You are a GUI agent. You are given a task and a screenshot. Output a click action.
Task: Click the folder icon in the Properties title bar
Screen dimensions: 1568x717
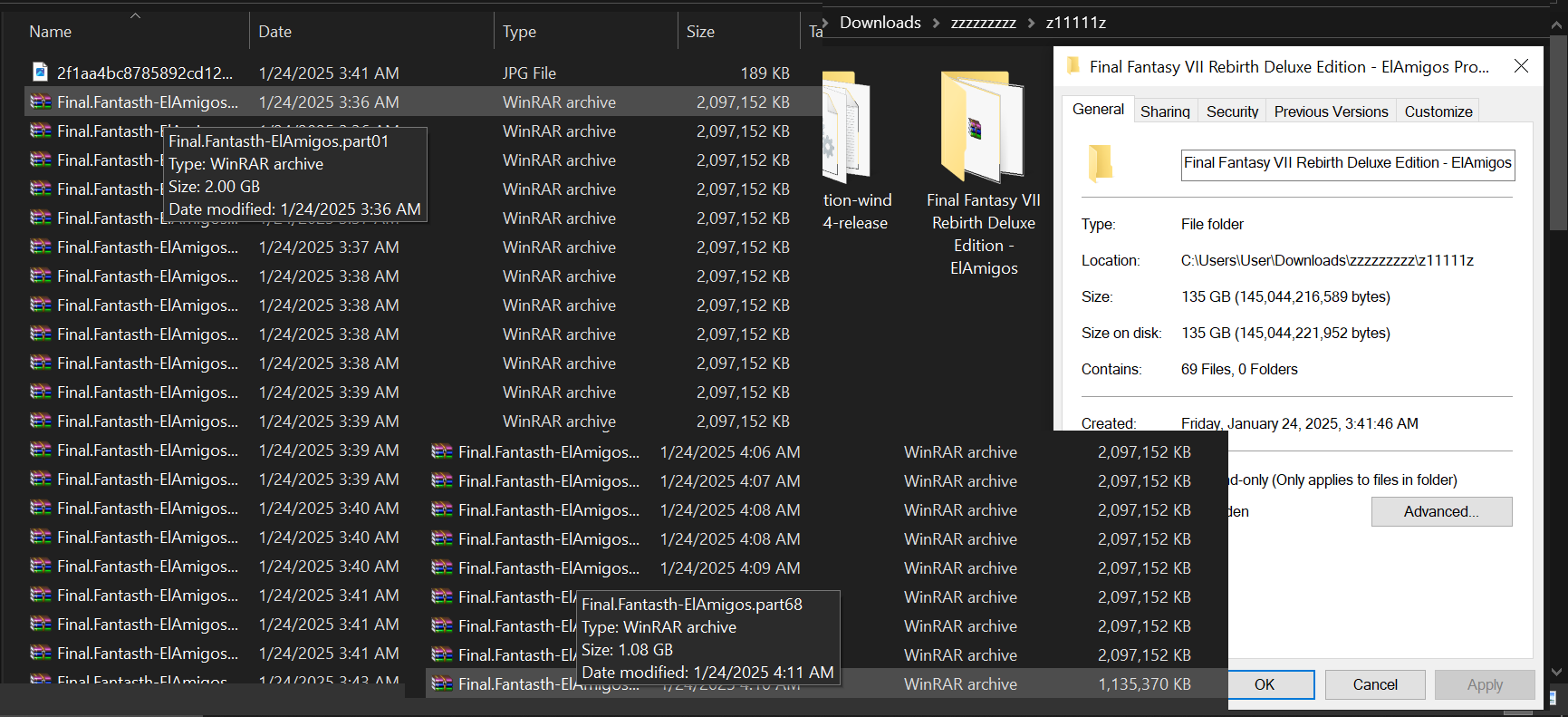(x=1073, y=66)
